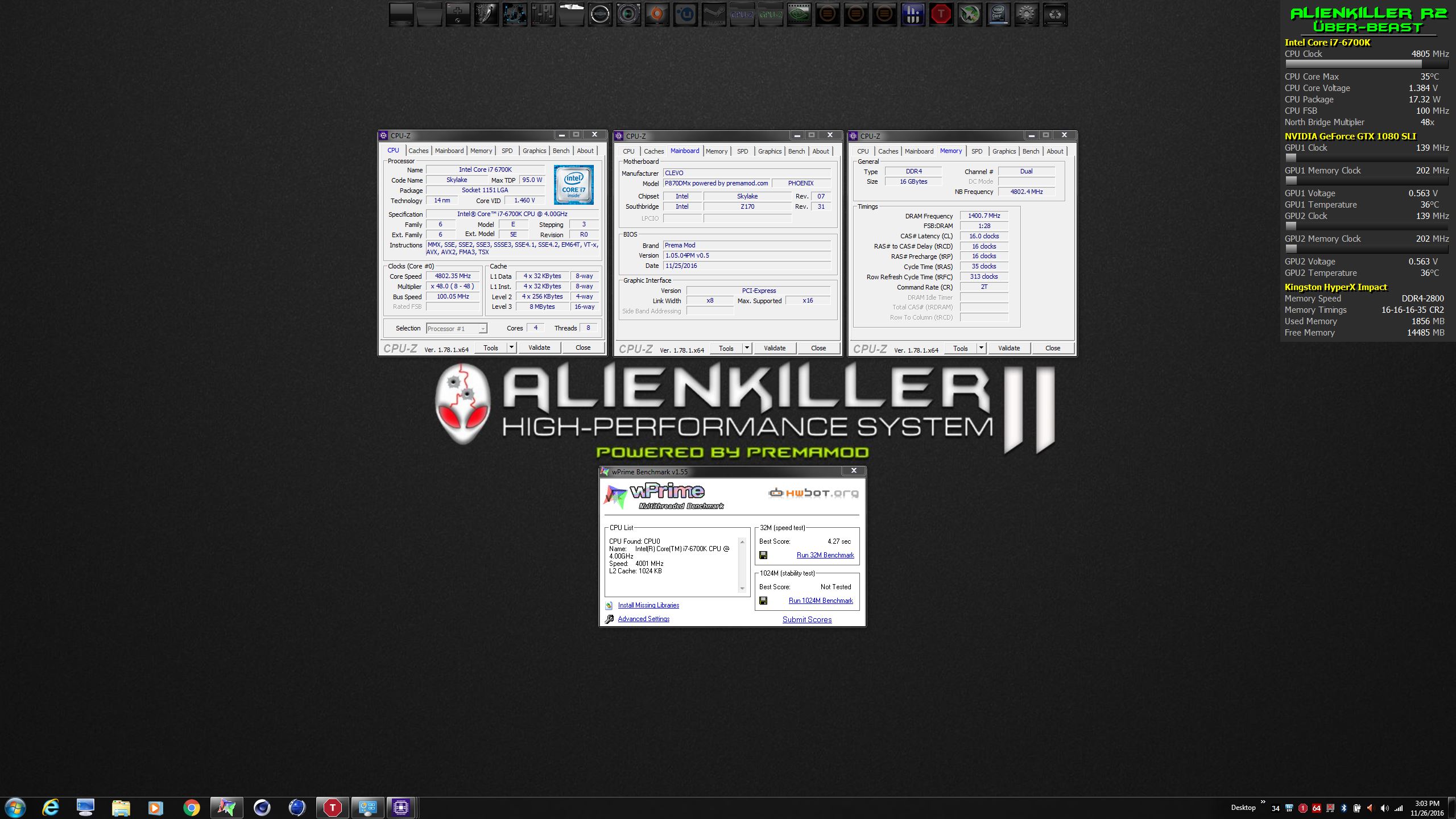Click the Core Speed value 4802.35 MHz

tap(453, 276)
